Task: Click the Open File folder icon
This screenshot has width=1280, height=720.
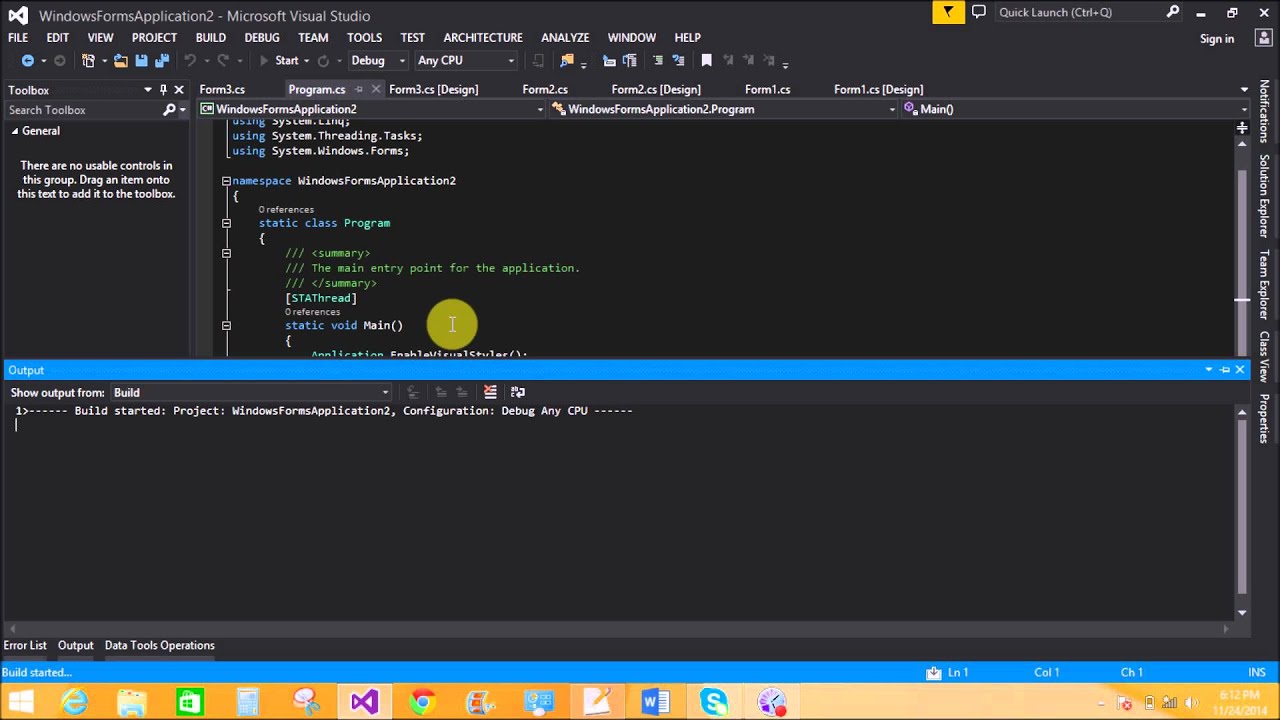Action: pyautogui.click(x=121, y=61)
